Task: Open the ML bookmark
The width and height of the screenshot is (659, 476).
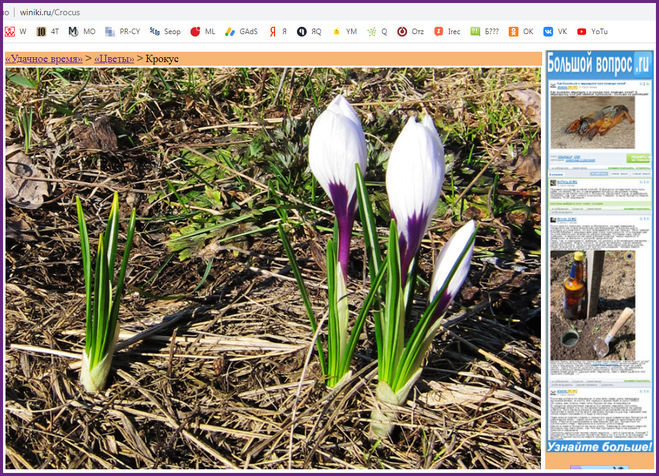Action: coord(203,32)
